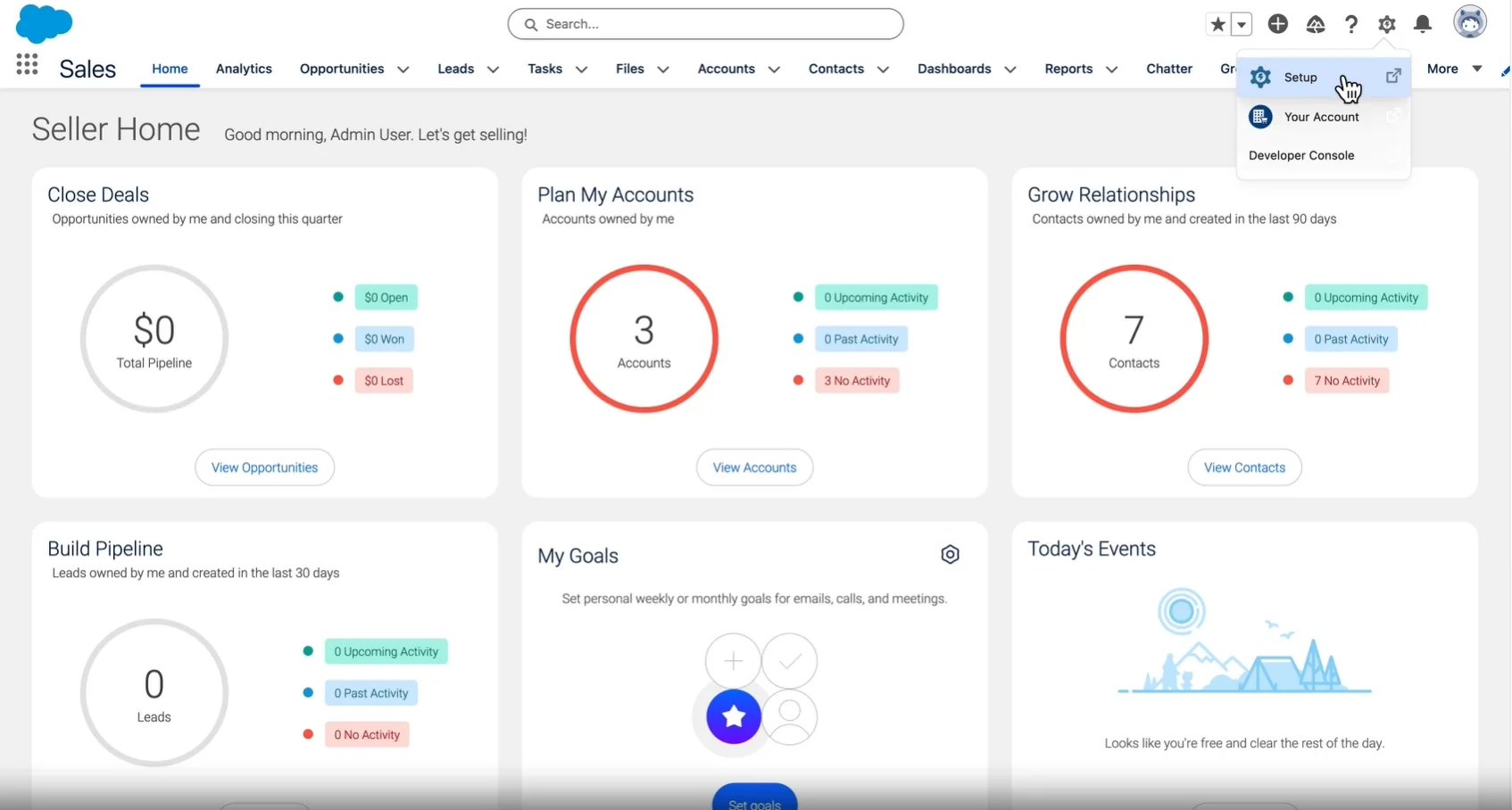This screenshot has width=1512, height=810.
Task: Click the $0 Total Pipeline ring chart
Action: [154, 339]
